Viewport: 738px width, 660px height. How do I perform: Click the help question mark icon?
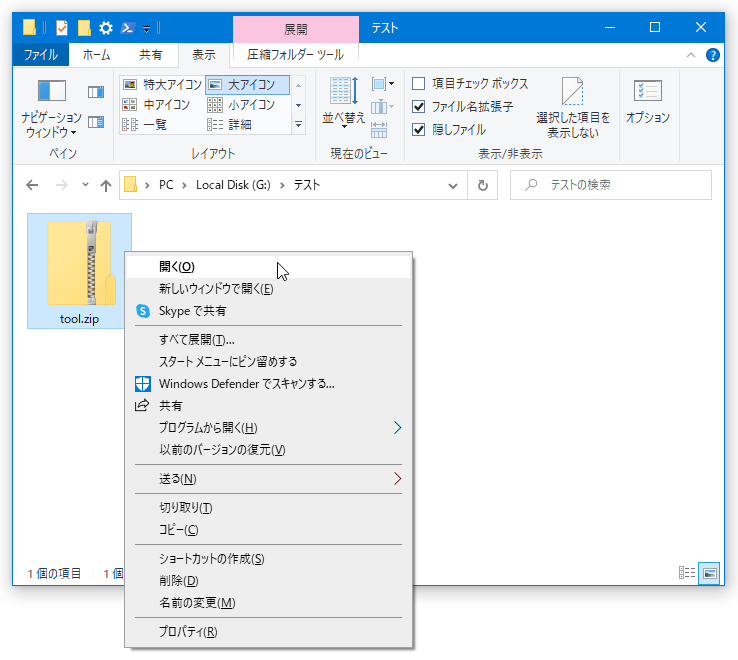pyautogui.click(x=712, y=55)
